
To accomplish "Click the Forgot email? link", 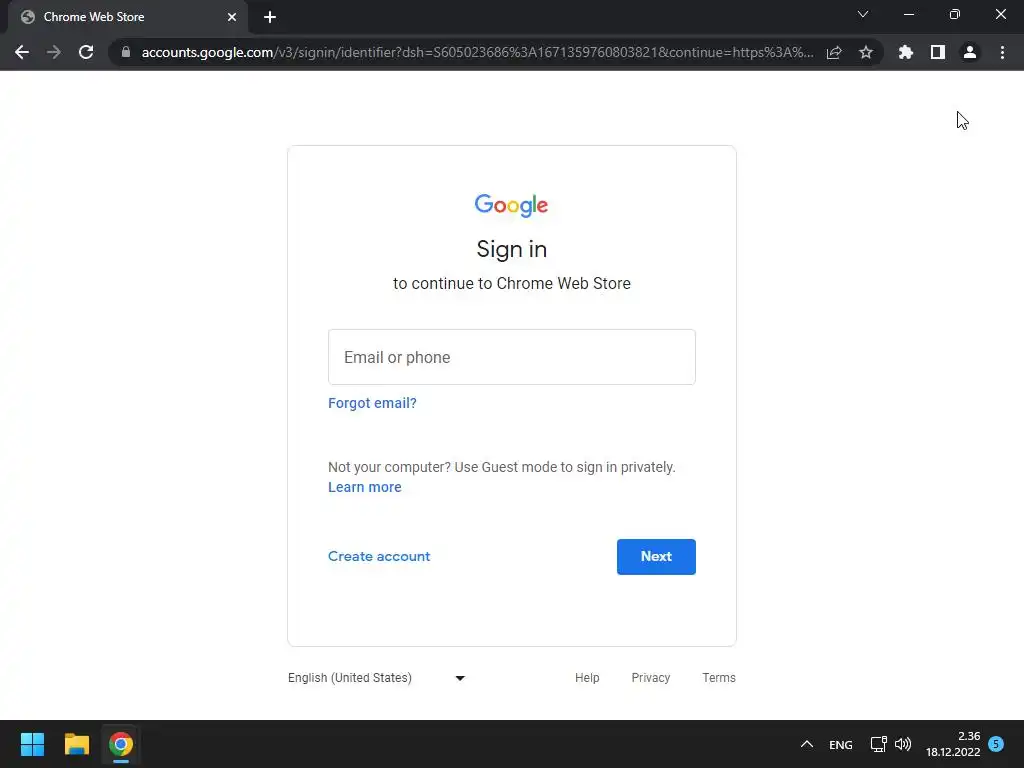I will [372, 403].
